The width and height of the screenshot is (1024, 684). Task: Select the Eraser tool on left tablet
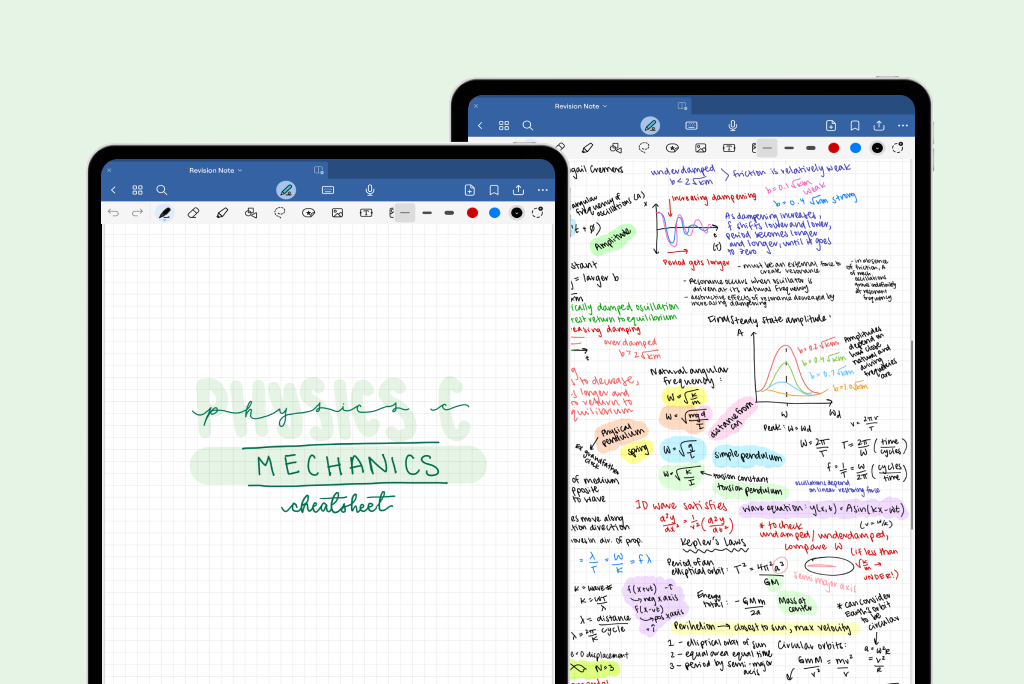194,213
